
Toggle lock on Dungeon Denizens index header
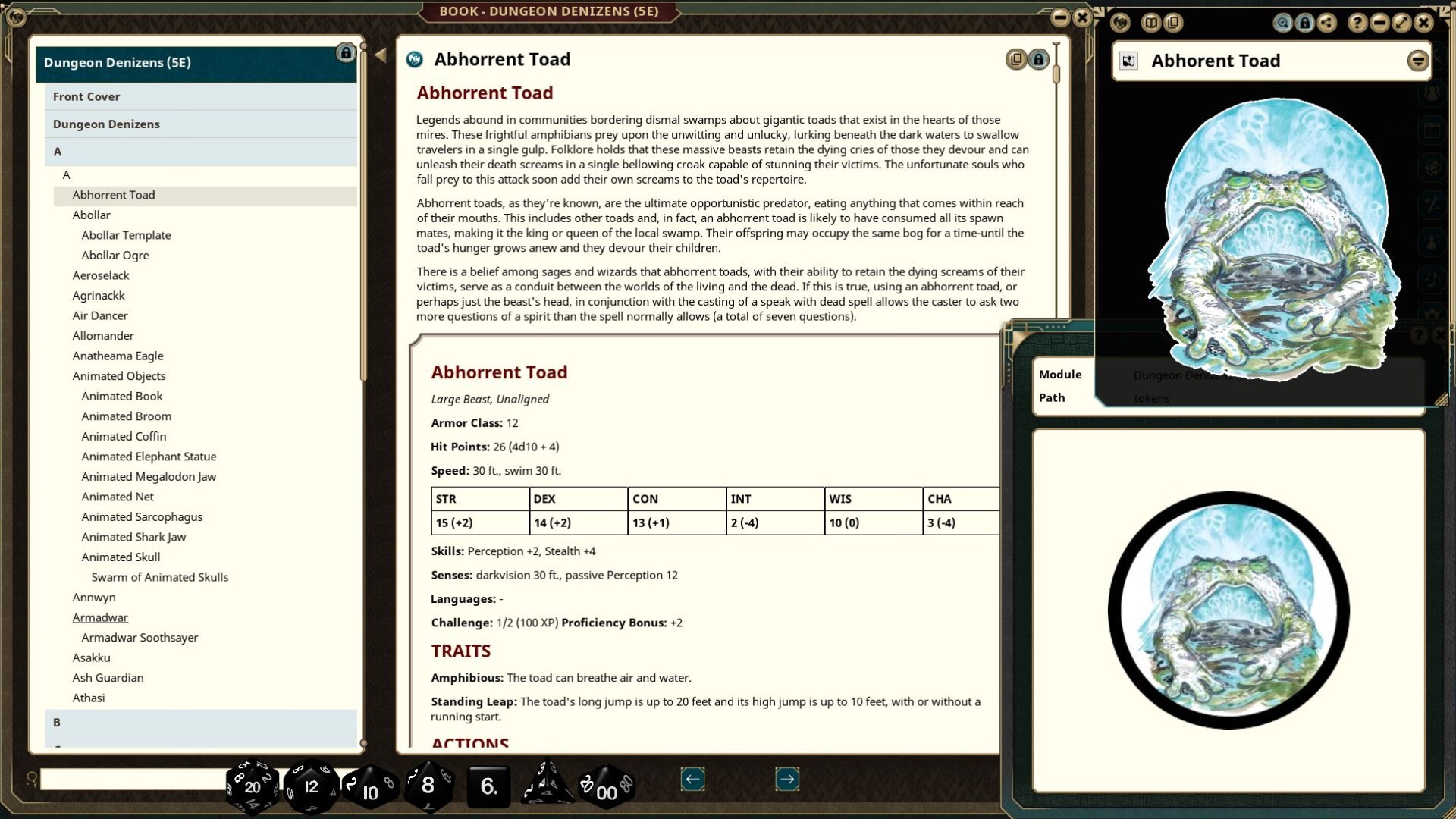pyautogui.click(x=346, y=53)
